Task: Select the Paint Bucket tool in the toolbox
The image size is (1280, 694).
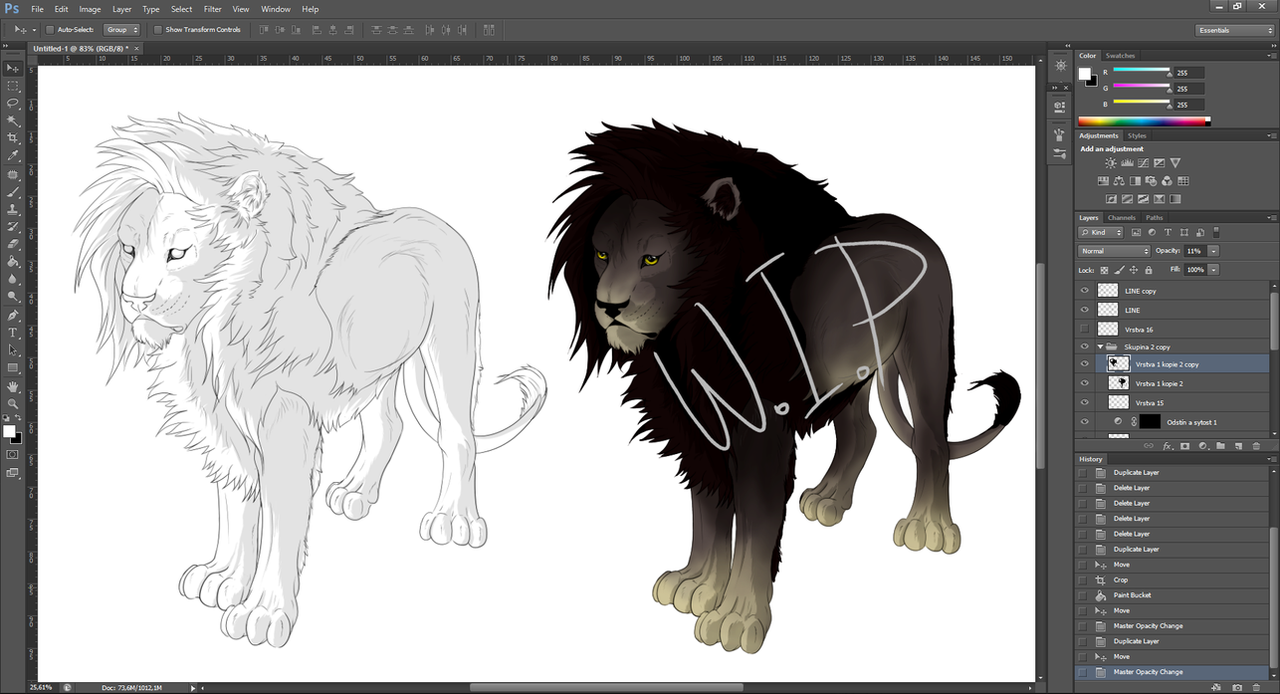Action: (x=13, y=261)
